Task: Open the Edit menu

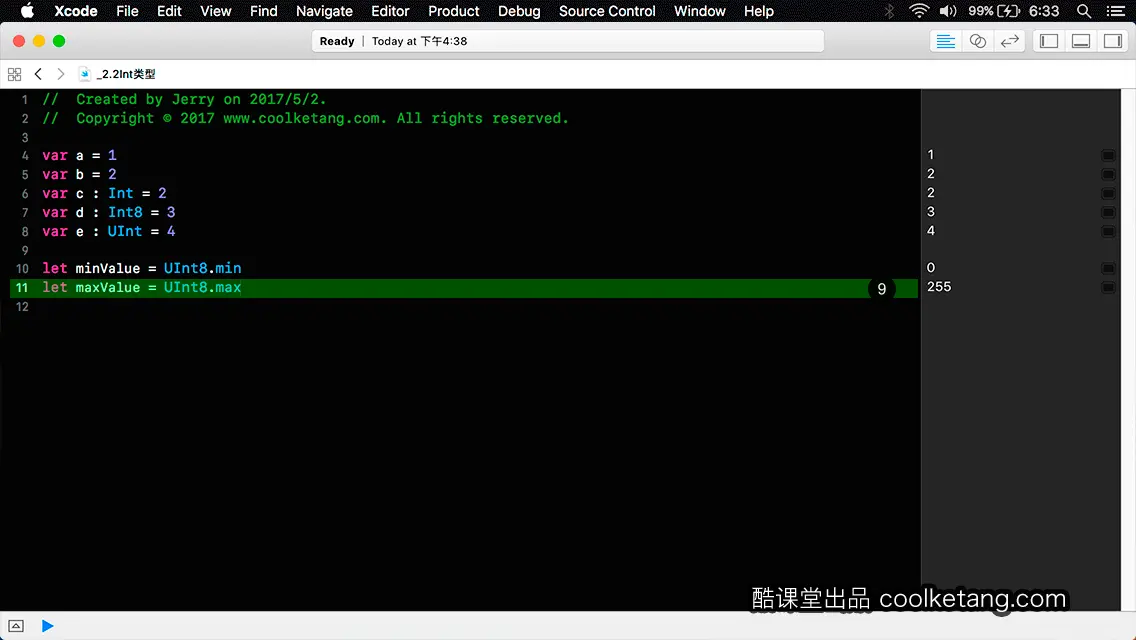Action: click(x=170, y=11)
